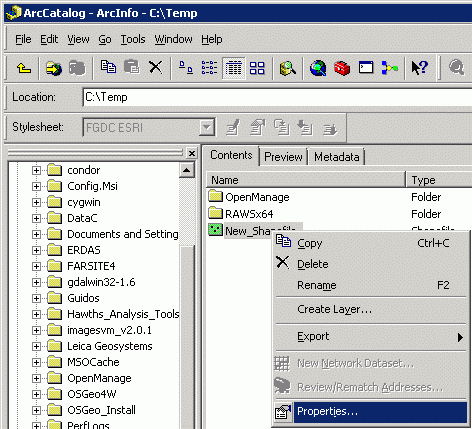472x429 pixels.
Task: Open ArcToolbox red toolbox icon
Action: click(342, 68)
